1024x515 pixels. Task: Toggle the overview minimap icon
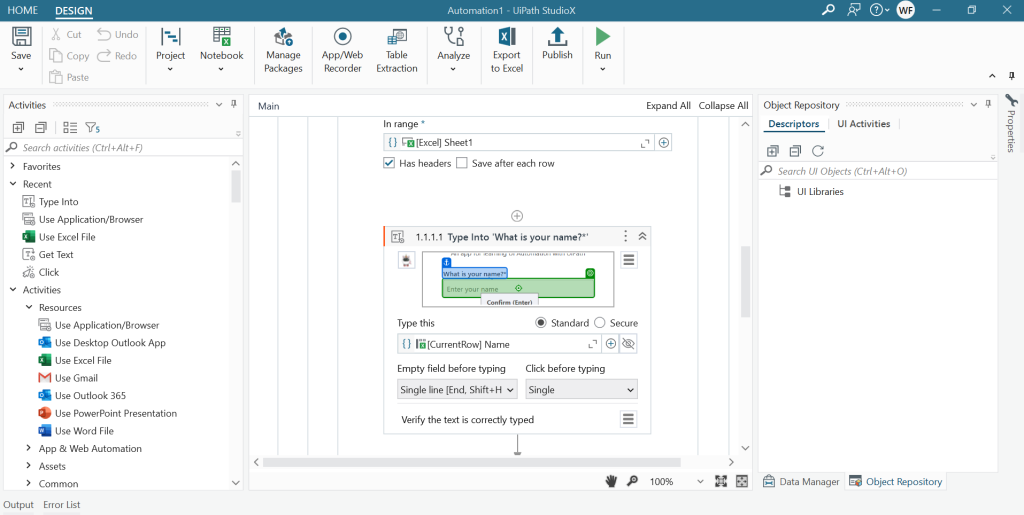(742, 481)
